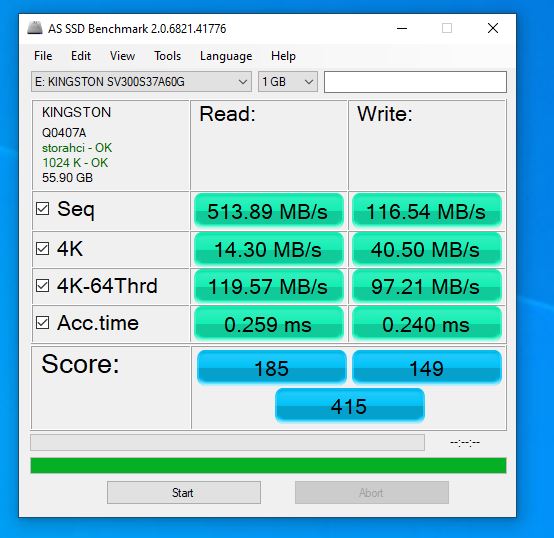Image resolution: width=554 pixels, height=538 pixels.
Task: Select the 4K-64Thrd read result 119.57 MB/s
Action: click(x=269, y=286)
